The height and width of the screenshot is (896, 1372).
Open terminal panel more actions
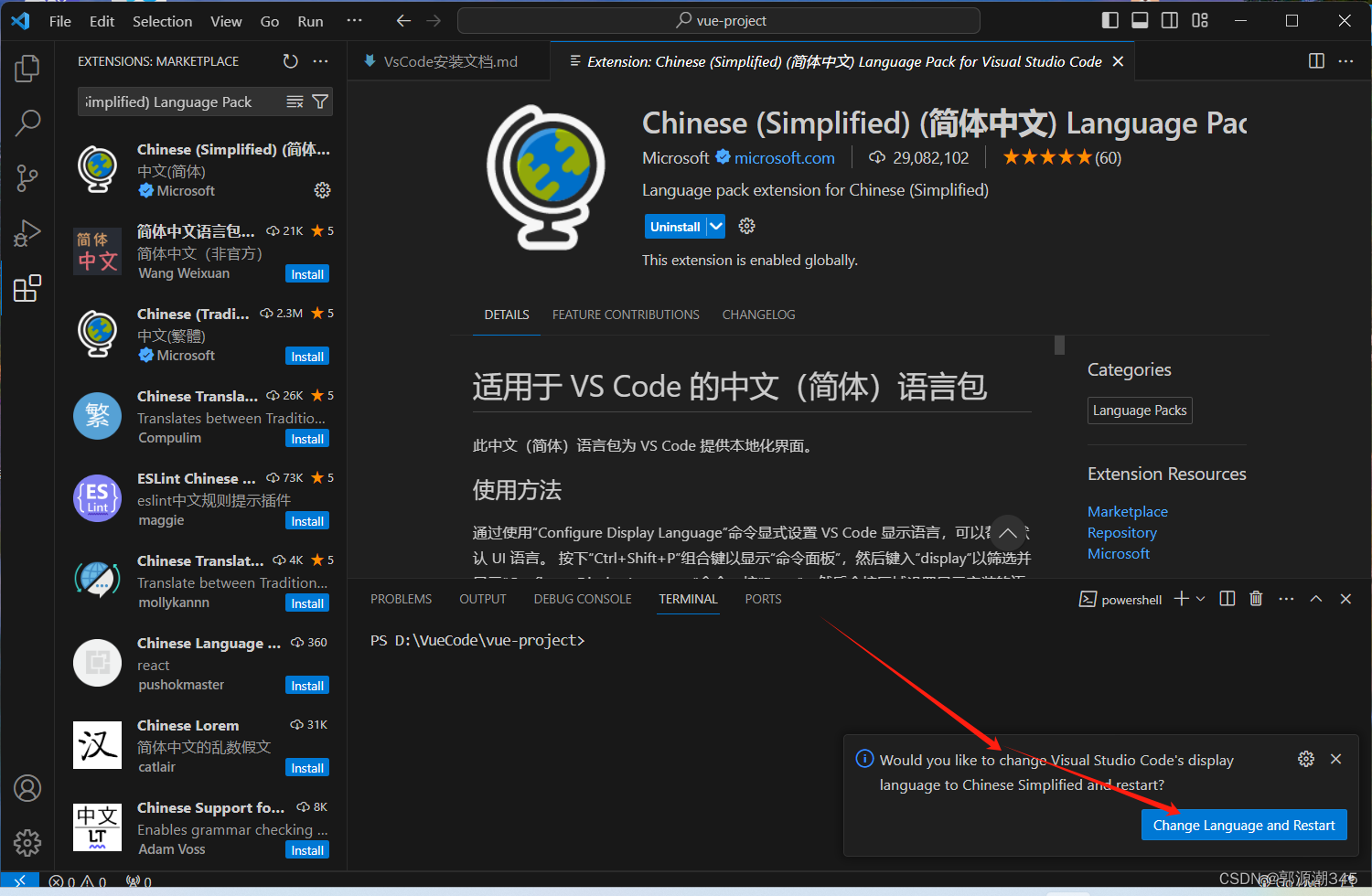point(1286,599)
